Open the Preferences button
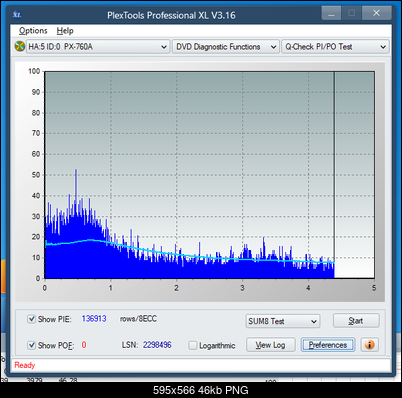The image size is (402, 398). click(328, 345)
